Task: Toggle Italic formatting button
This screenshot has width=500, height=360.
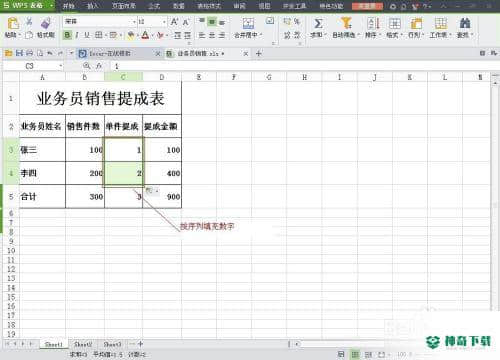Action: click(x=77, y=35)
